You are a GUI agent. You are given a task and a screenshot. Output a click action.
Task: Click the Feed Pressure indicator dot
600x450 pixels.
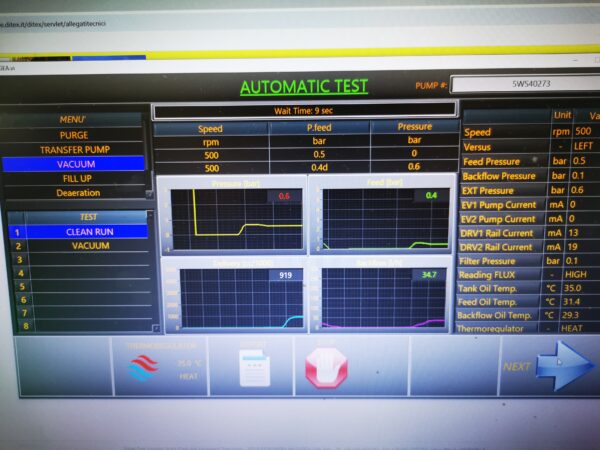coord(535,160)
